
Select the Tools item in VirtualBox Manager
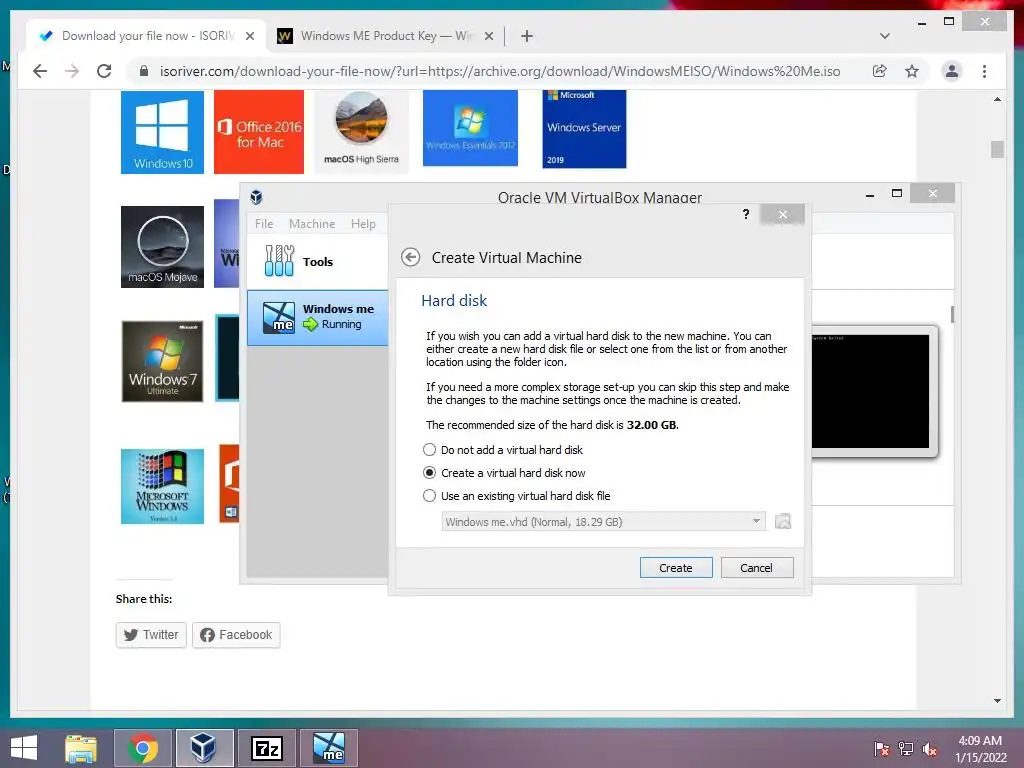(x=317, y=261)
